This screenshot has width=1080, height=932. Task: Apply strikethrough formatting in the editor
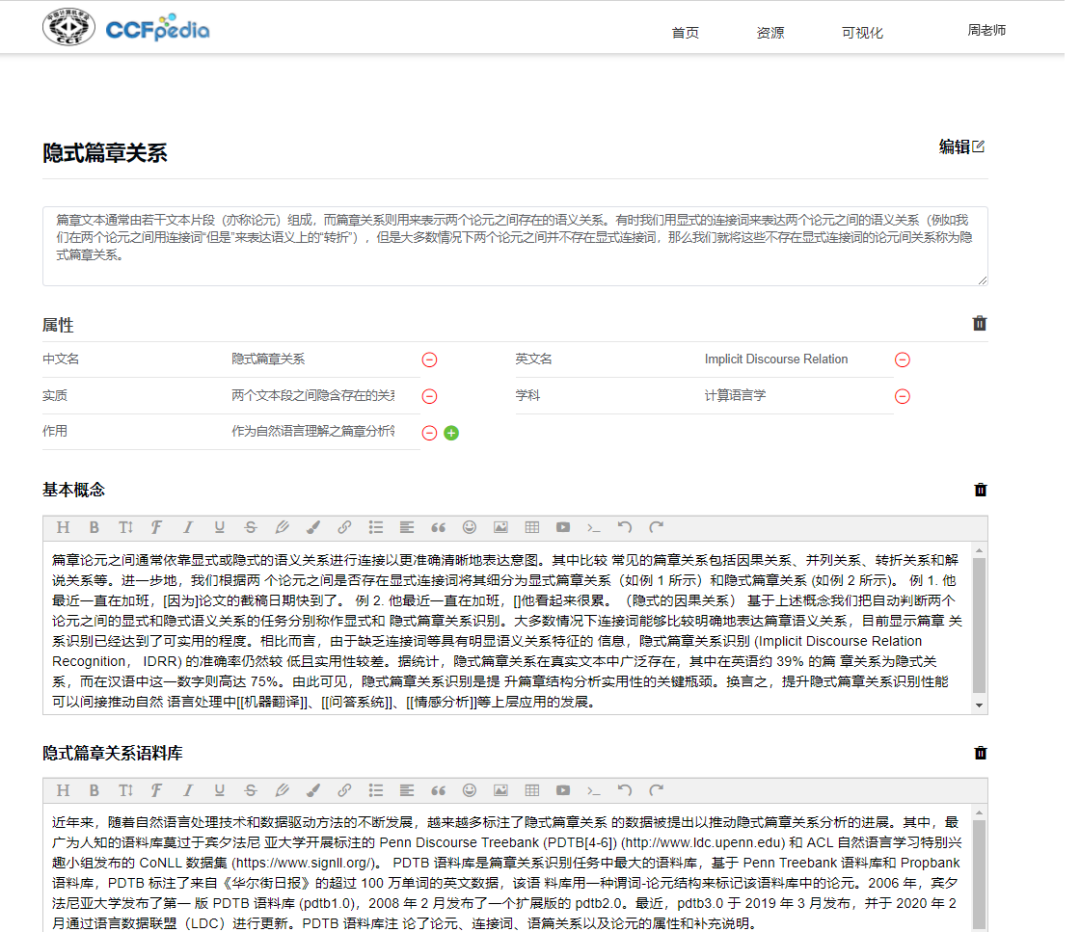point(250,527)
